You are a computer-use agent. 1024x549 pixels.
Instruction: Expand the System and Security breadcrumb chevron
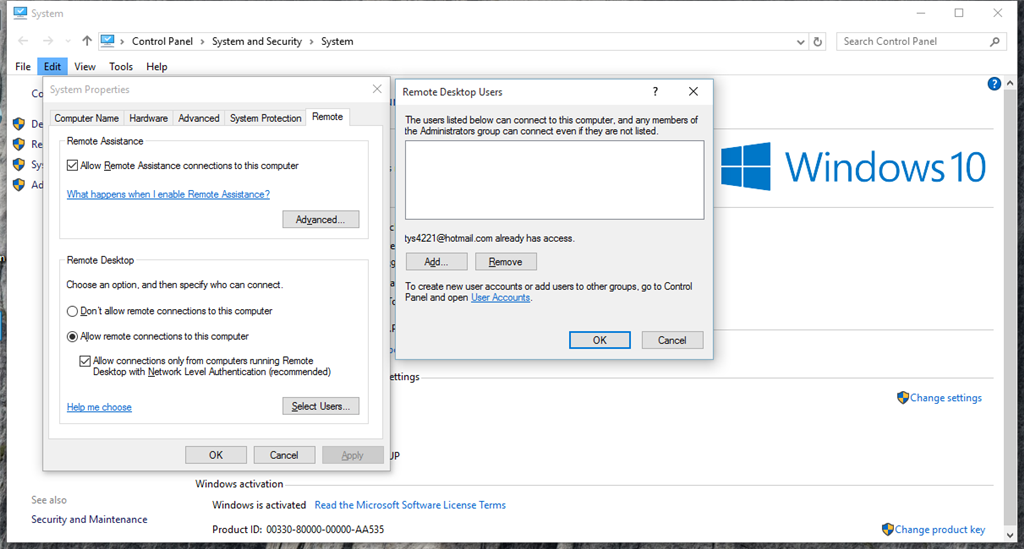click(312, 42)
